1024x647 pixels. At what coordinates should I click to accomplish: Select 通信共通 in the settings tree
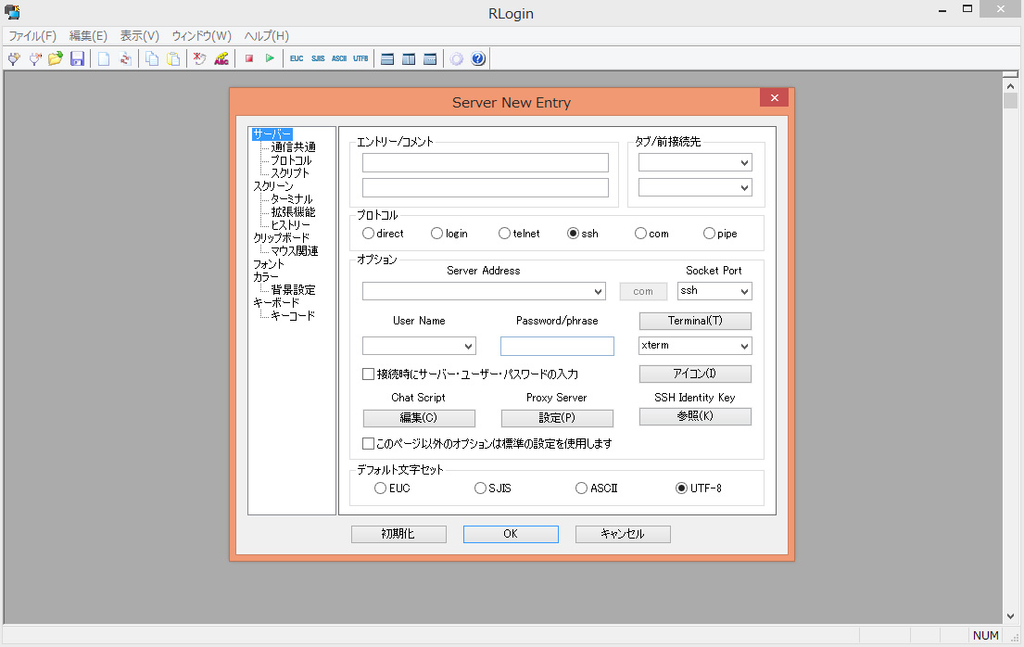coord(293,147)
